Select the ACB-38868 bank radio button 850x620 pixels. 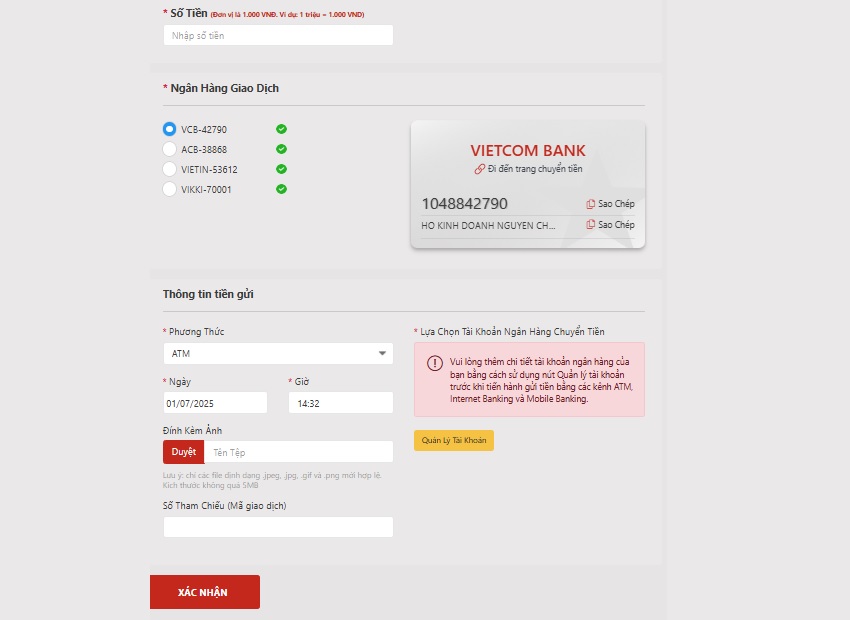[169, 149]
